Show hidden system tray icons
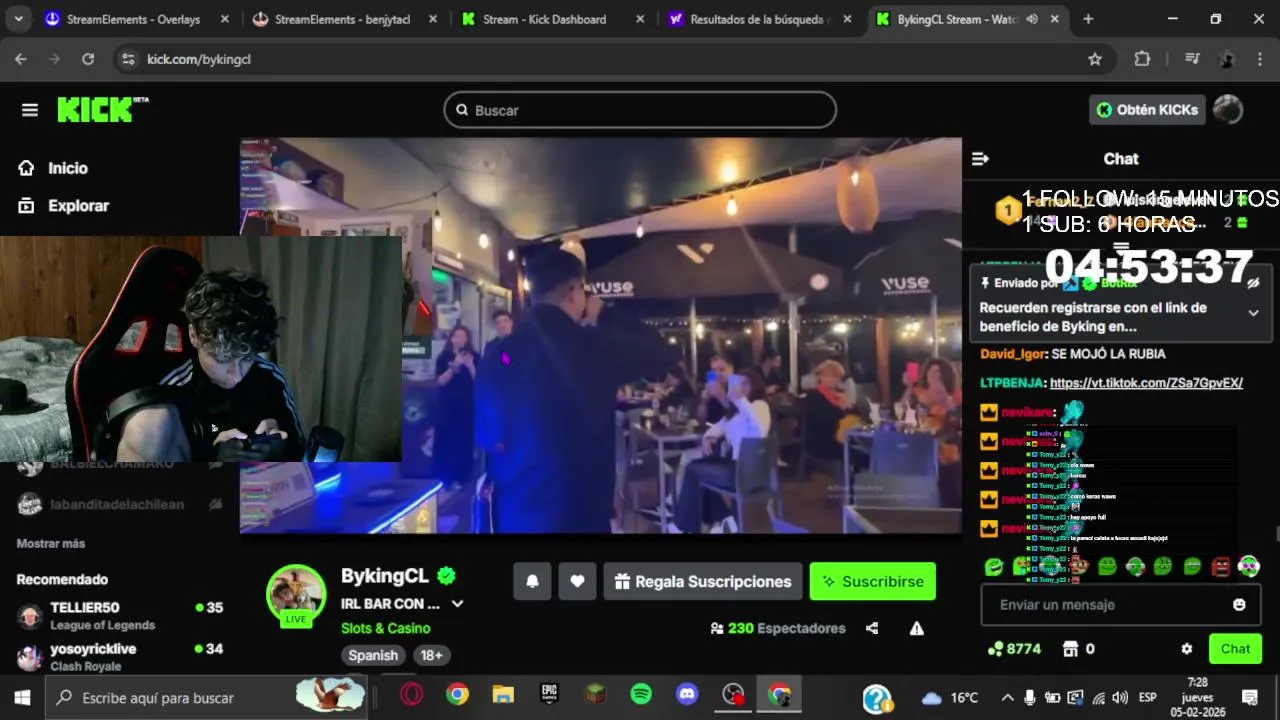Image resolution: width=1280 pixels, height=720 pixels. (1007, 697)
